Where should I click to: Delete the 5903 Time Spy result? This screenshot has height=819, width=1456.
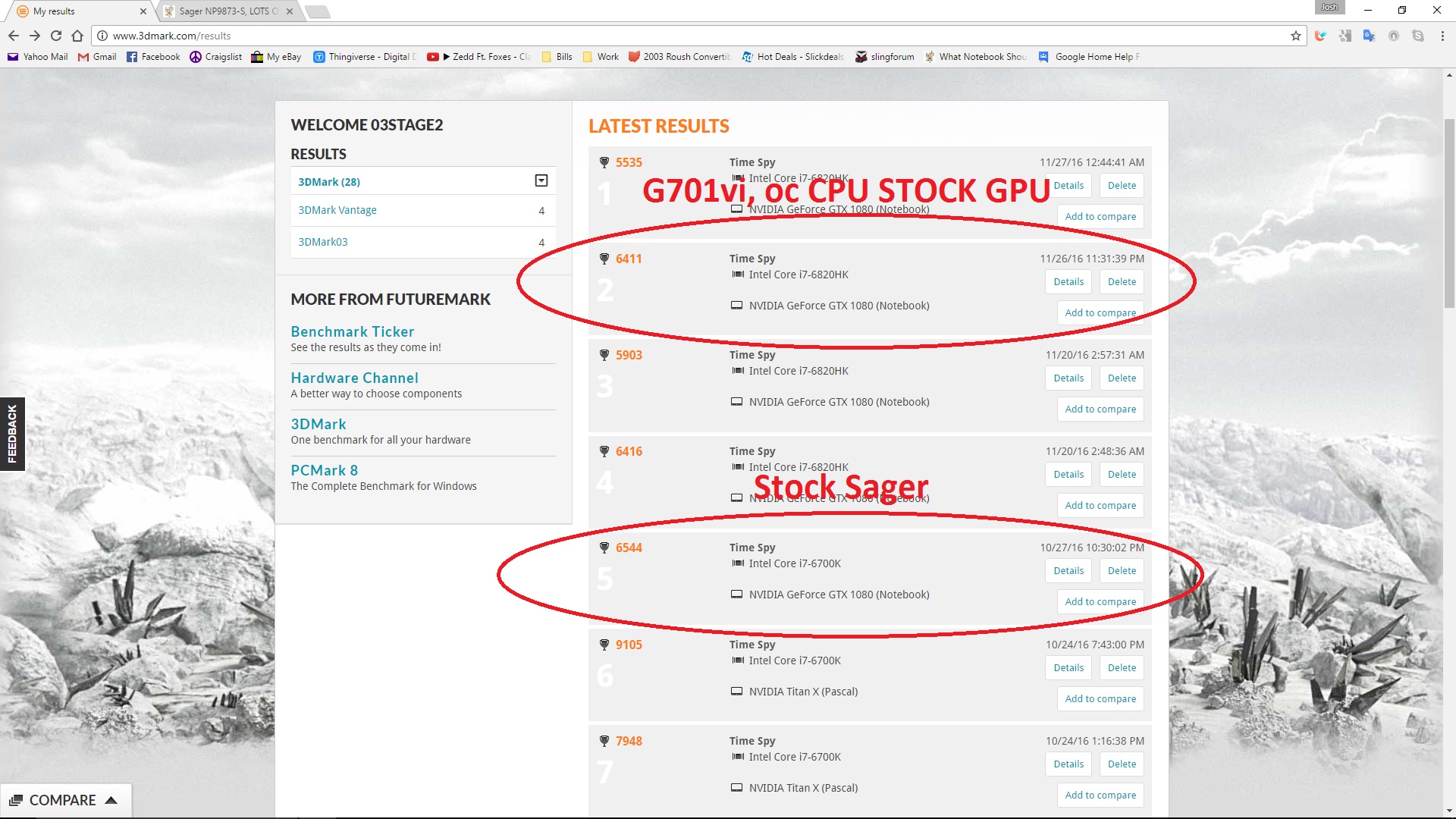[1122, 378]
